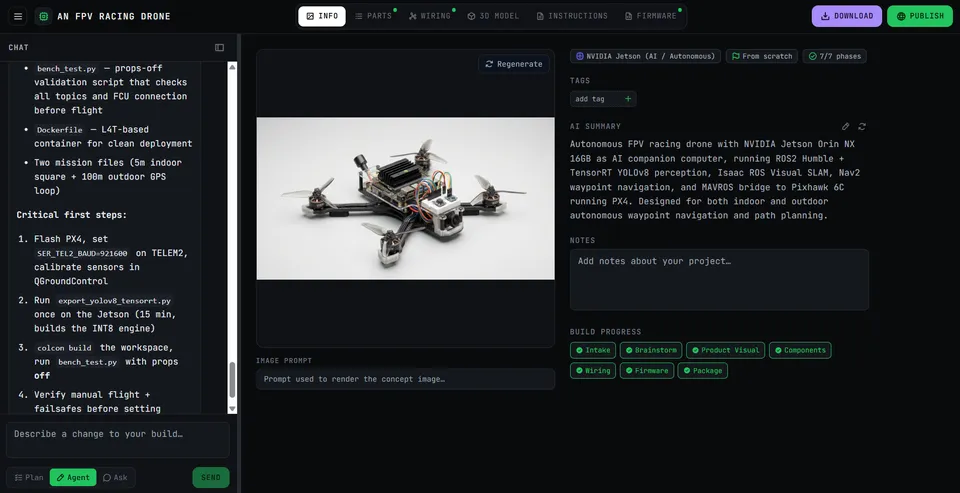Click the colcon build code text
The width and height of the screenshot is (960, 493).
pos(64,348)
